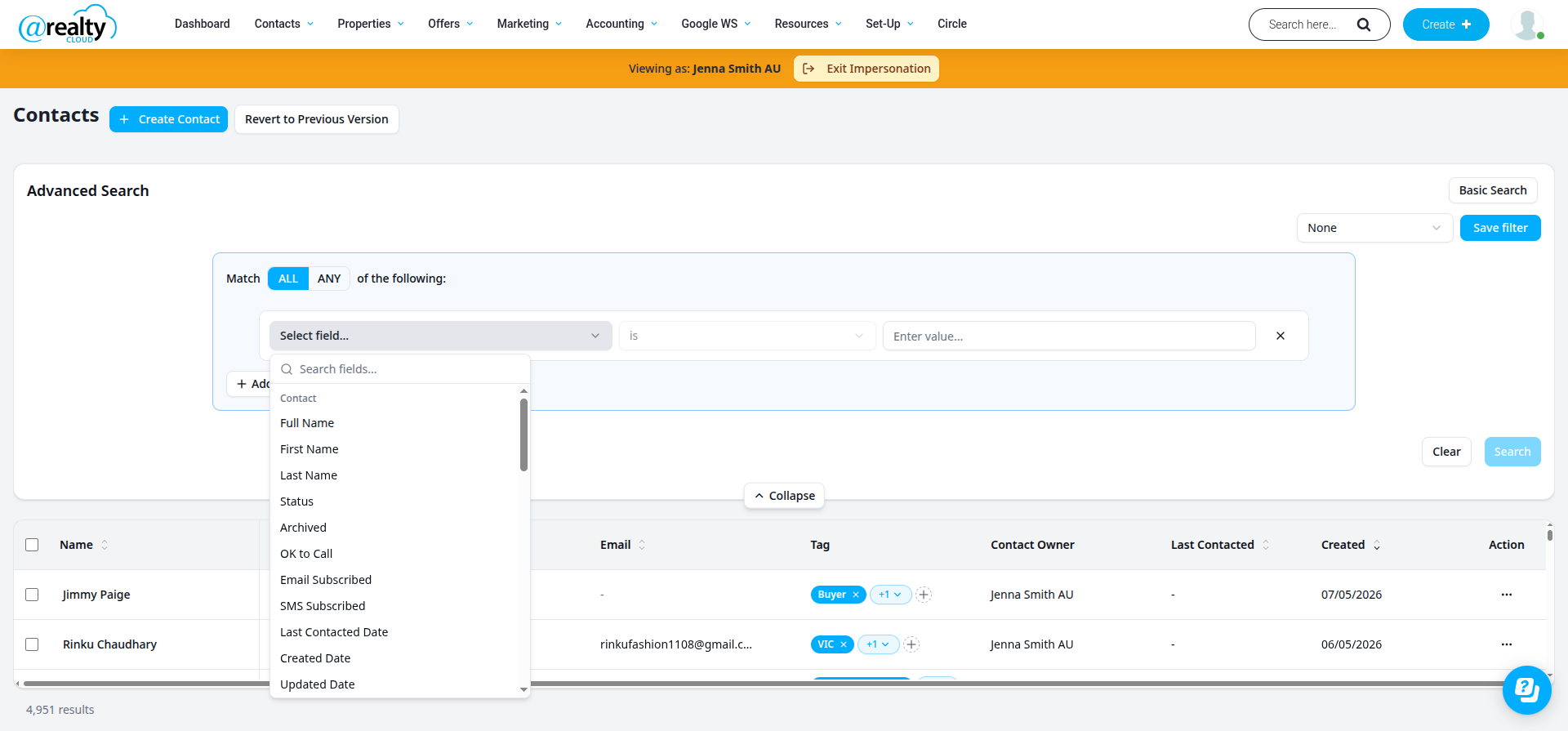1568x731 pixels.
Task: Open the help chat bubble widget
Action: point(1526,690)
